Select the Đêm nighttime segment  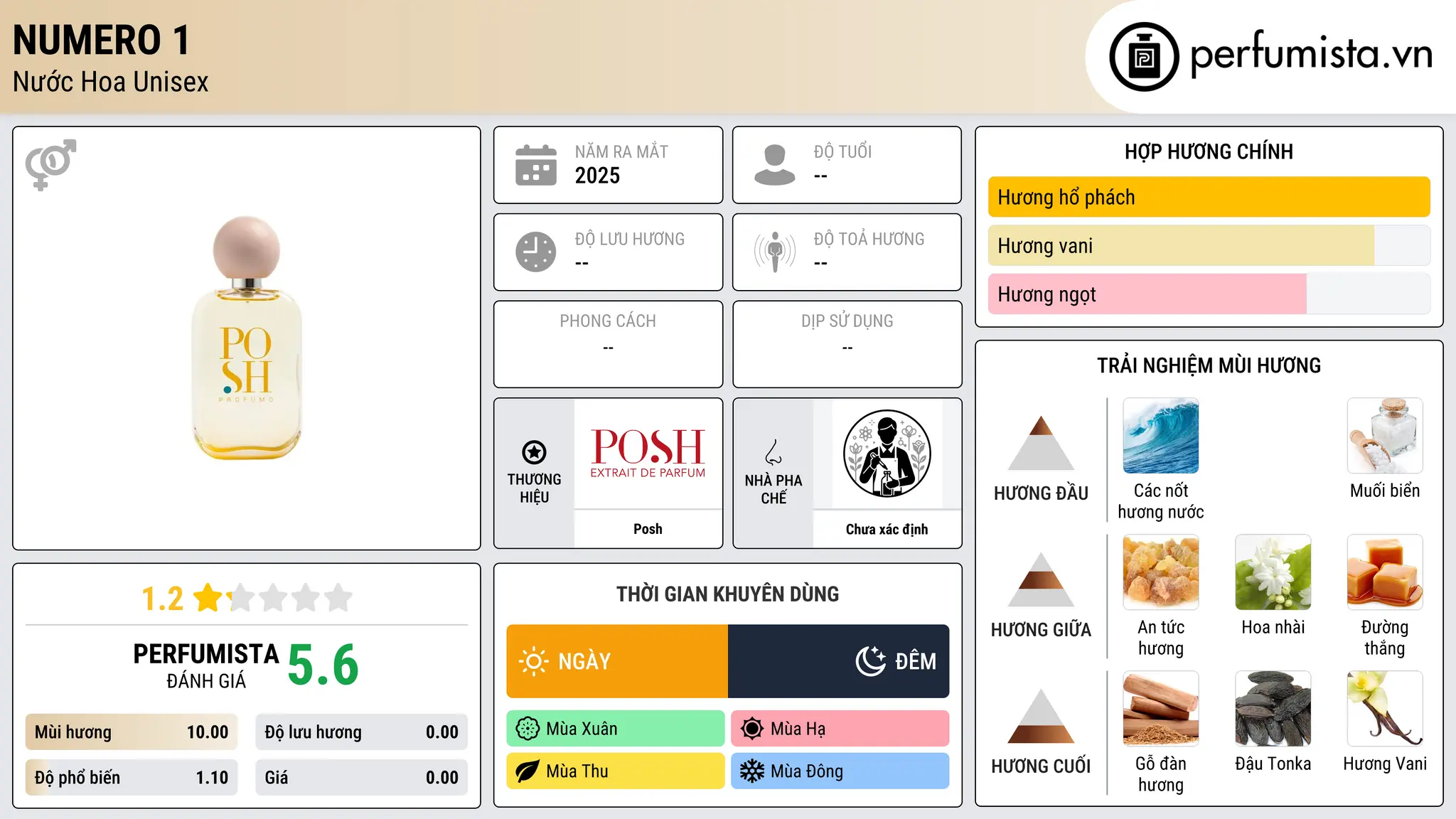pyautogui.click(x=839, y=661)
